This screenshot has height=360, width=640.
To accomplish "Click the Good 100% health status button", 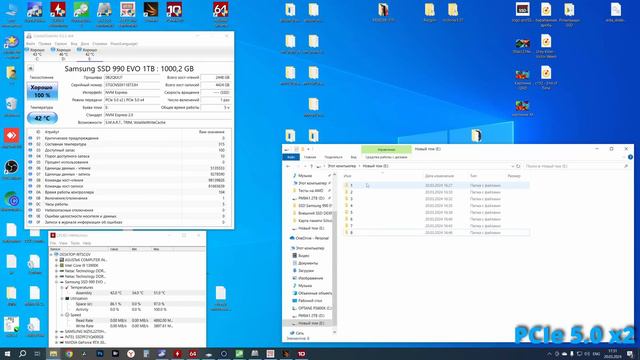I will pyautogui.click(x=42, y=91).
